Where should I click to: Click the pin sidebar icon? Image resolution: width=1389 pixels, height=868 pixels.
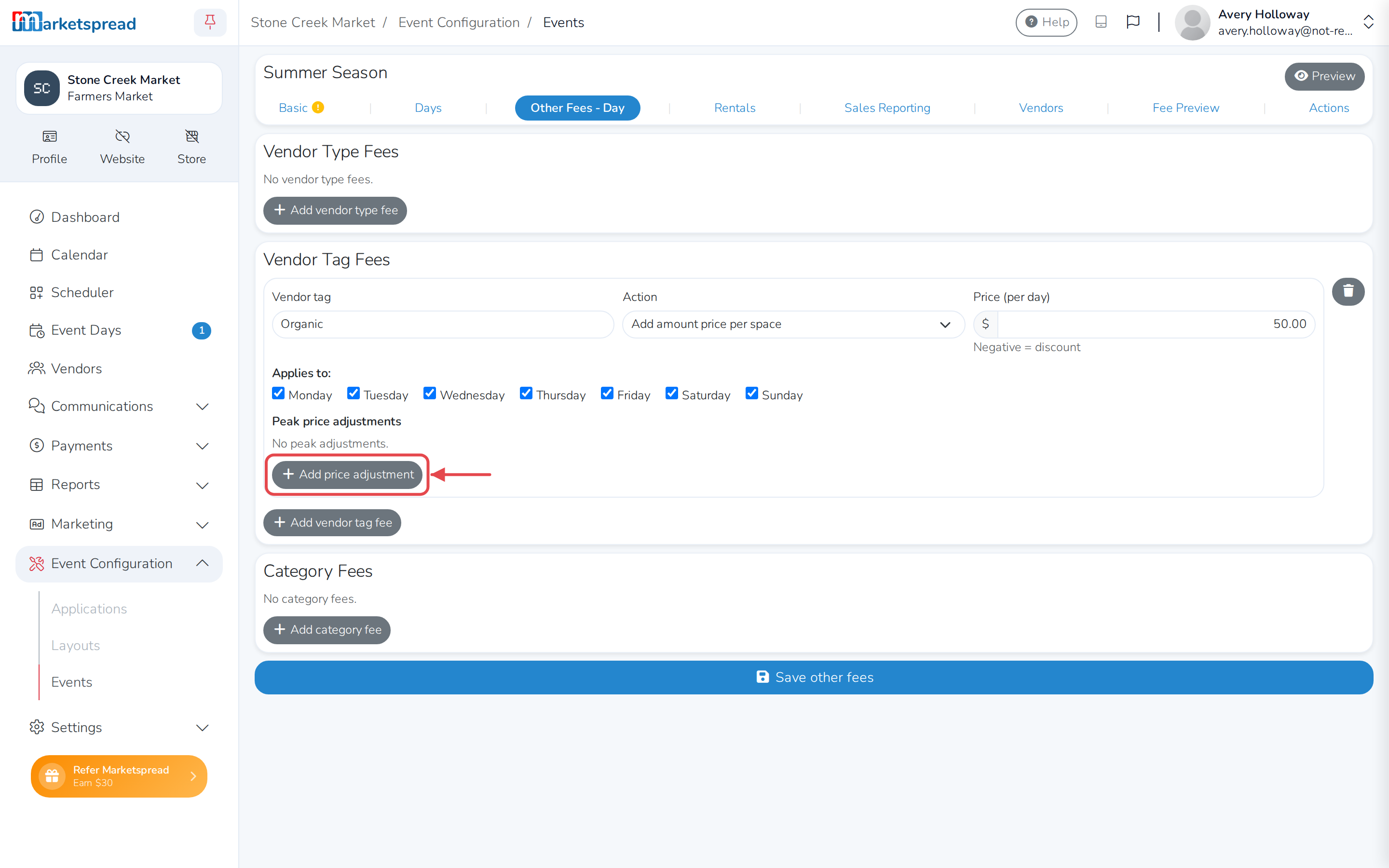[210, 22]
